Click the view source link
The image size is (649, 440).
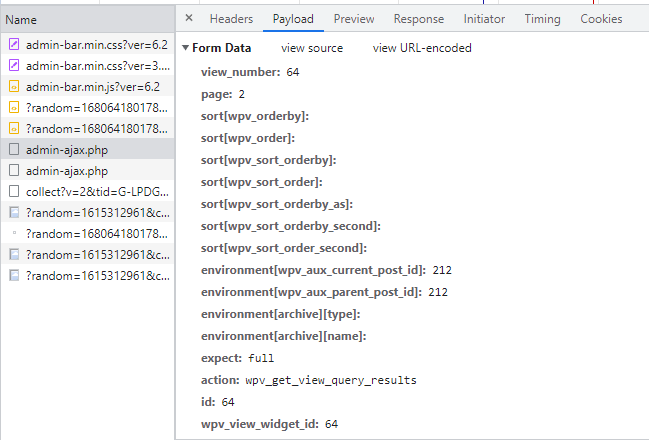tap(312, 48)
